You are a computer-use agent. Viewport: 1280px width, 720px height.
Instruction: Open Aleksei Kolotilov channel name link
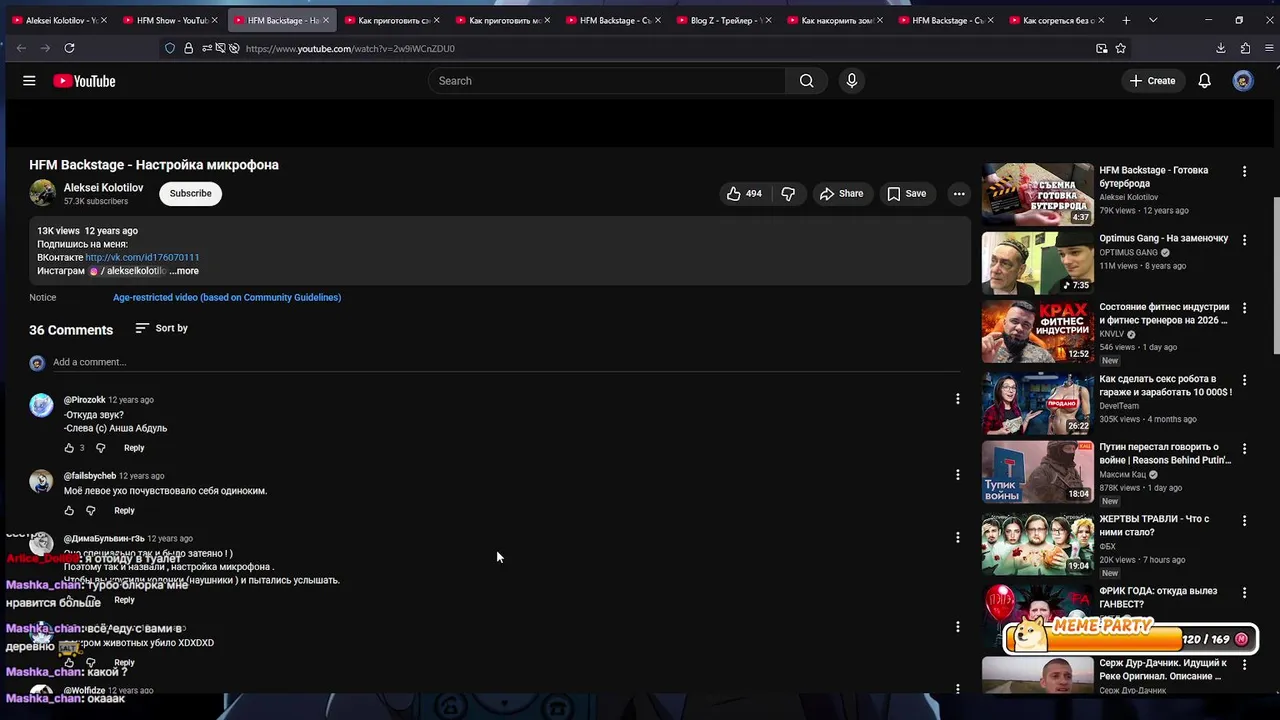tap(104, 188)
